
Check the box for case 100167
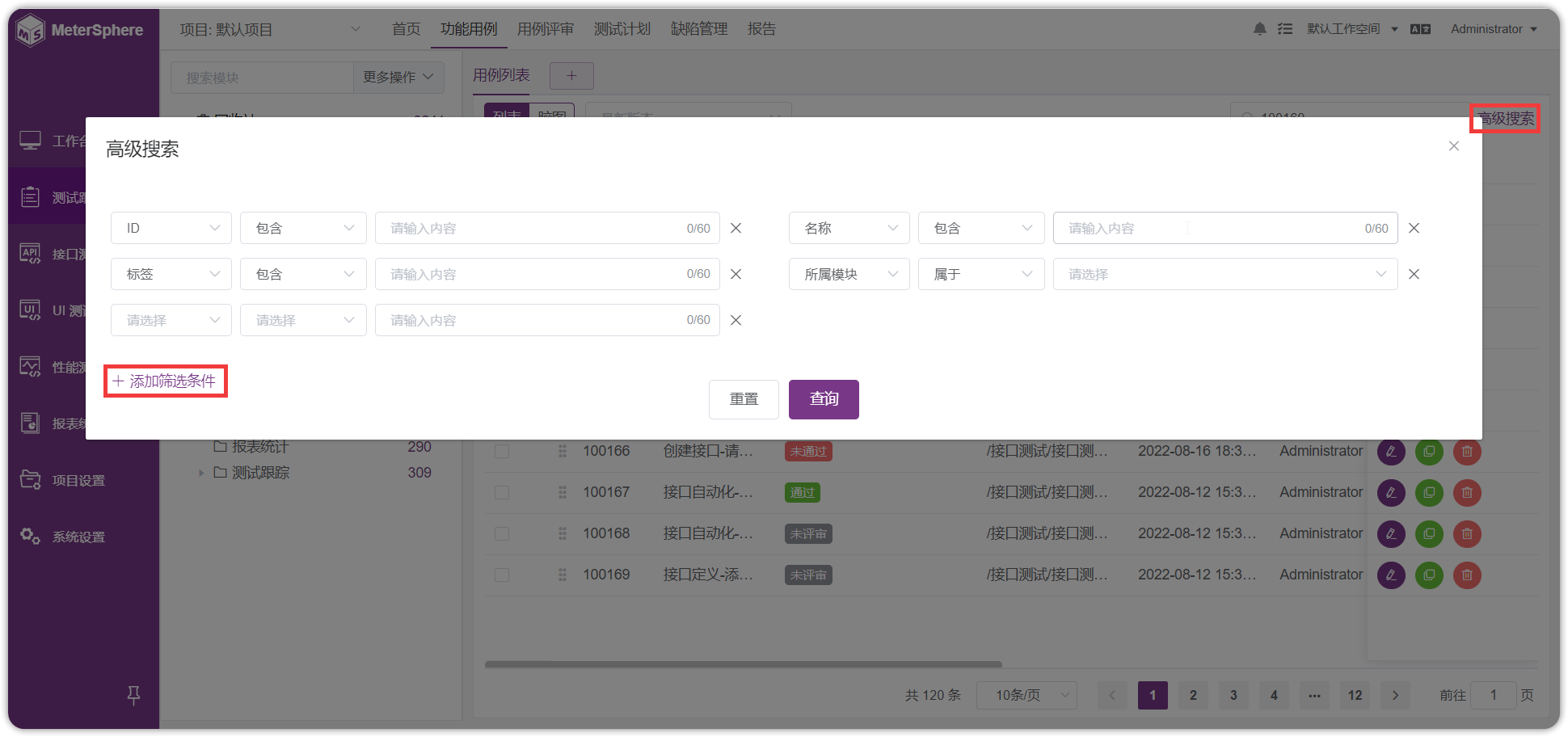point(502,492)
